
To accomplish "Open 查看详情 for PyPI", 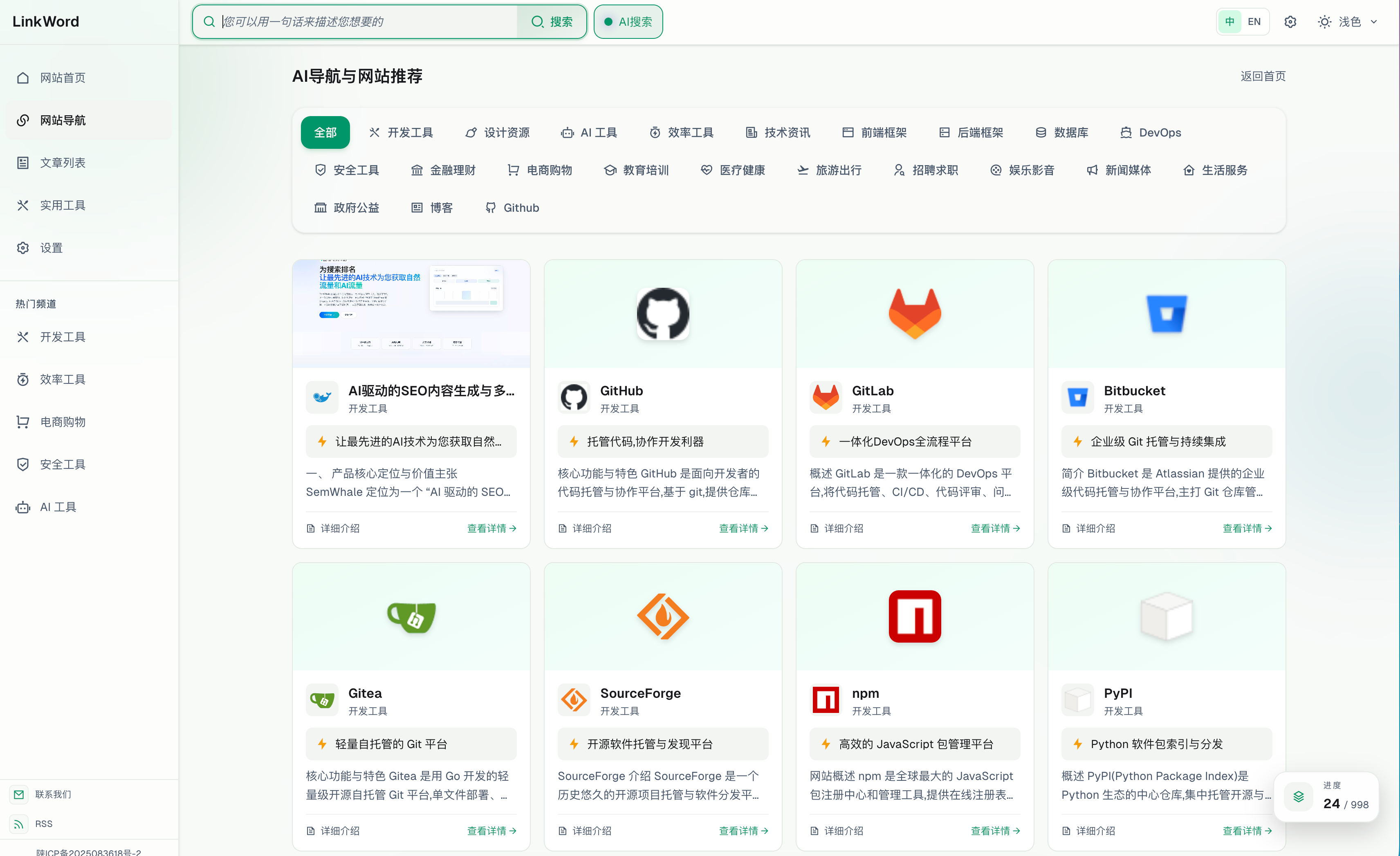I will coord(1247,830).
